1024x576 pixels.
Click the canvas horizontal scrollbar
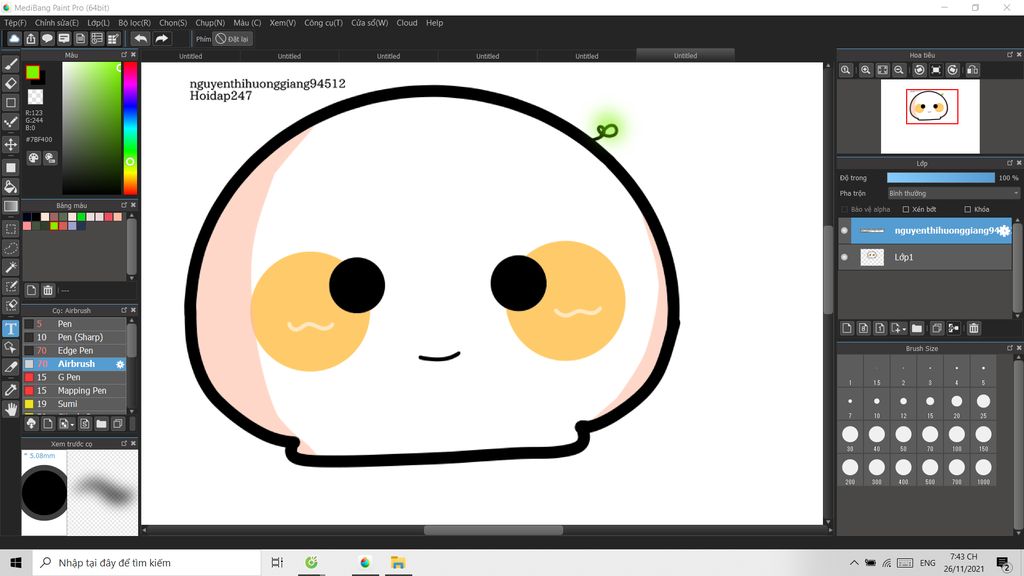tap(493, 530)
